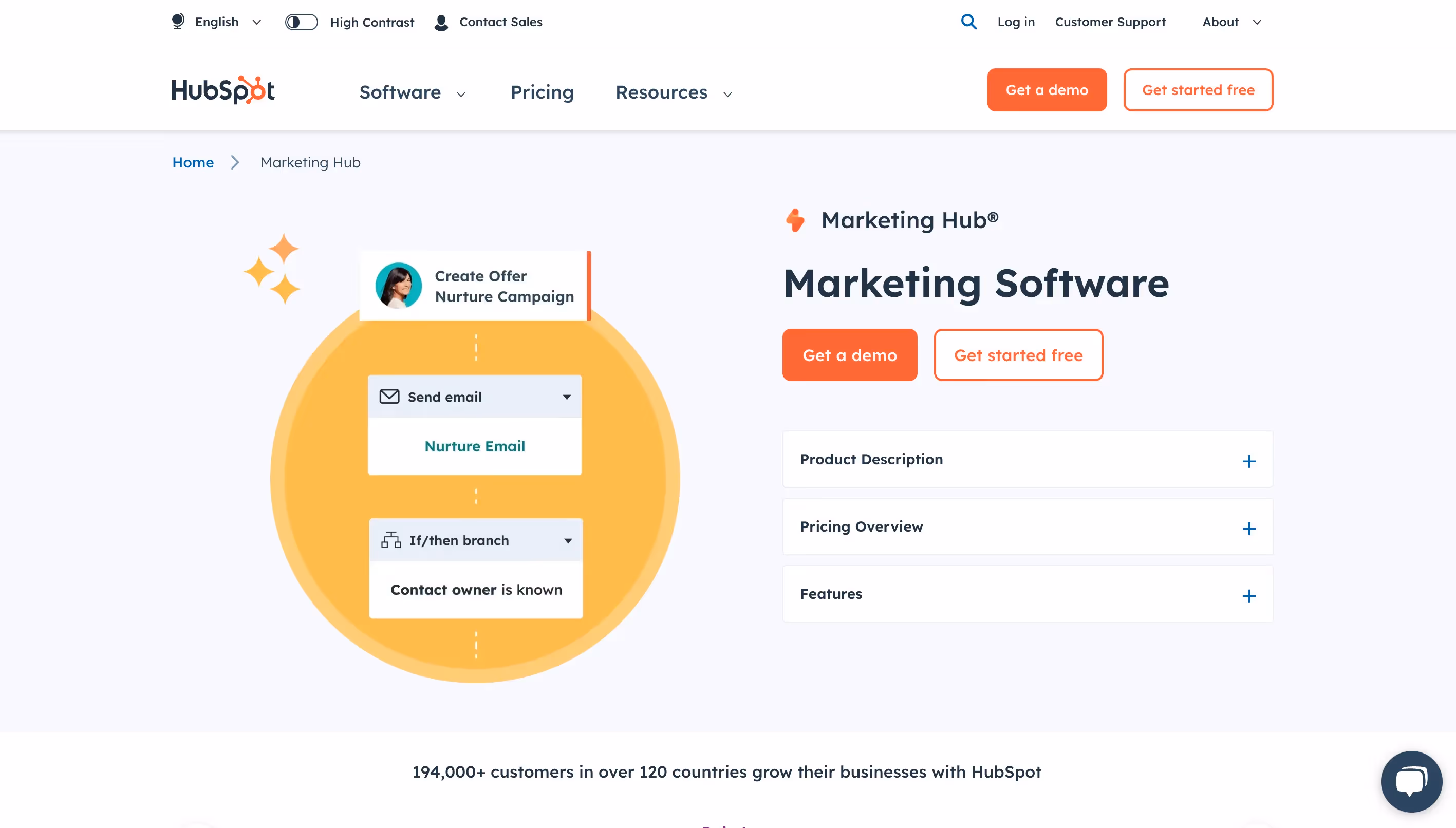Click the breadcrumb separator arrow icon
Image resolution: width=1456 pixels, height=828 pixels.
(235, 163)
